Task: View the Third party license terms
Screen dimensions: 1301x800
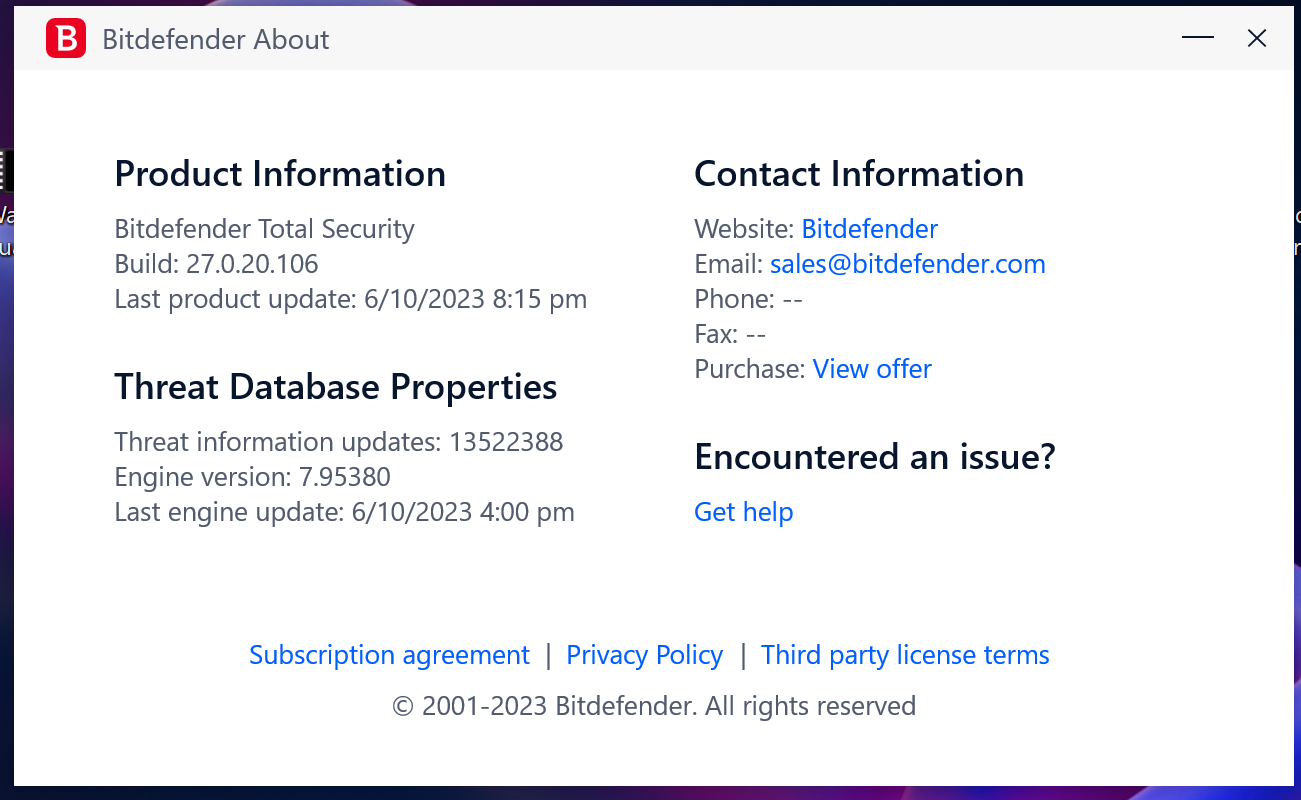Action: tap(905, 655)
